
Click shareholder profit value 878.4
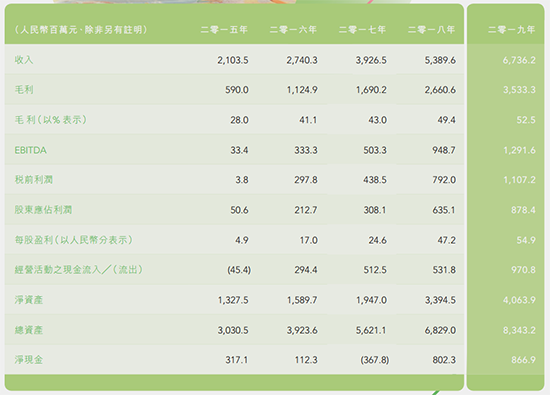click(523, 210)
